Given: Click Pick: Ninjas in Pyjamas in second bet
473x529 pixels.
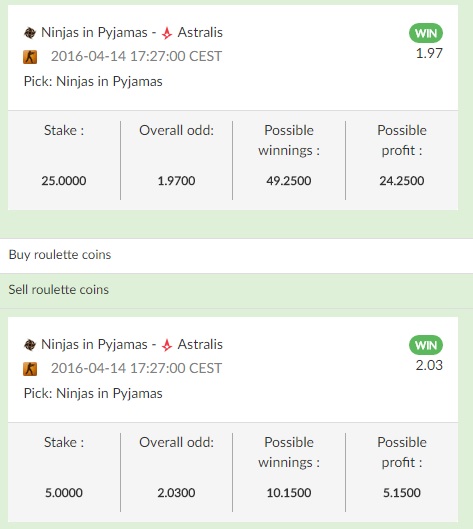Looking at the screenshot, I should [x=93, y=394].
